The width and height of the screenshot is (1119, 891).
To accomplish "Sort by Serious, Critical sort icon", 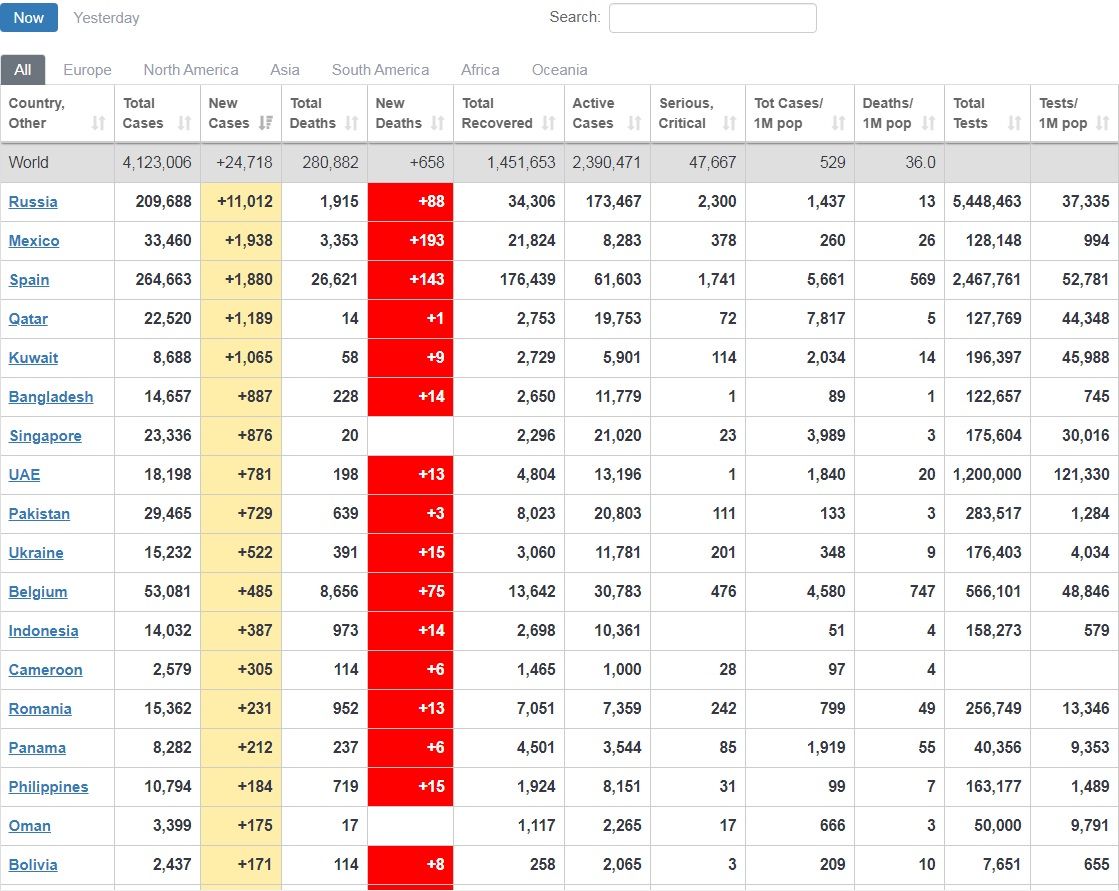I will pos(729,123).
